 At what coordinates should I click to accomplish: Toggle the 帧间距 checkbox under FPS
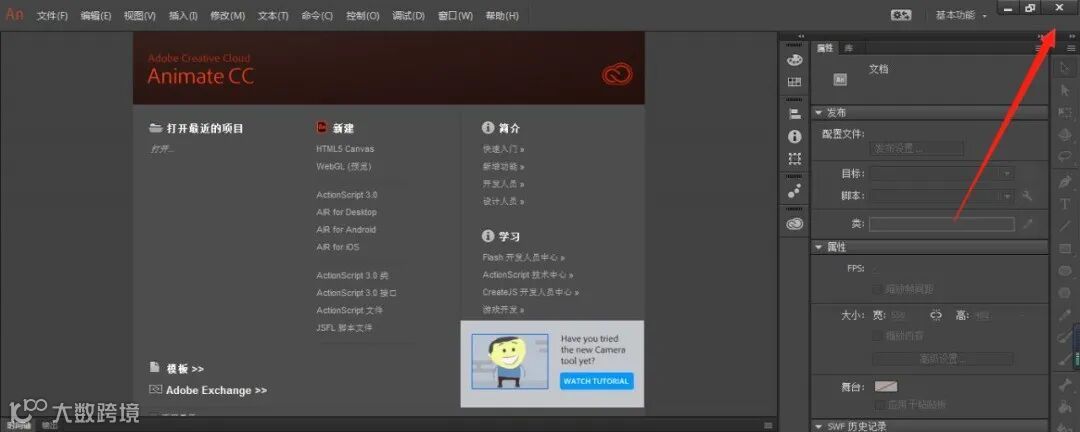tap(877, 289)
